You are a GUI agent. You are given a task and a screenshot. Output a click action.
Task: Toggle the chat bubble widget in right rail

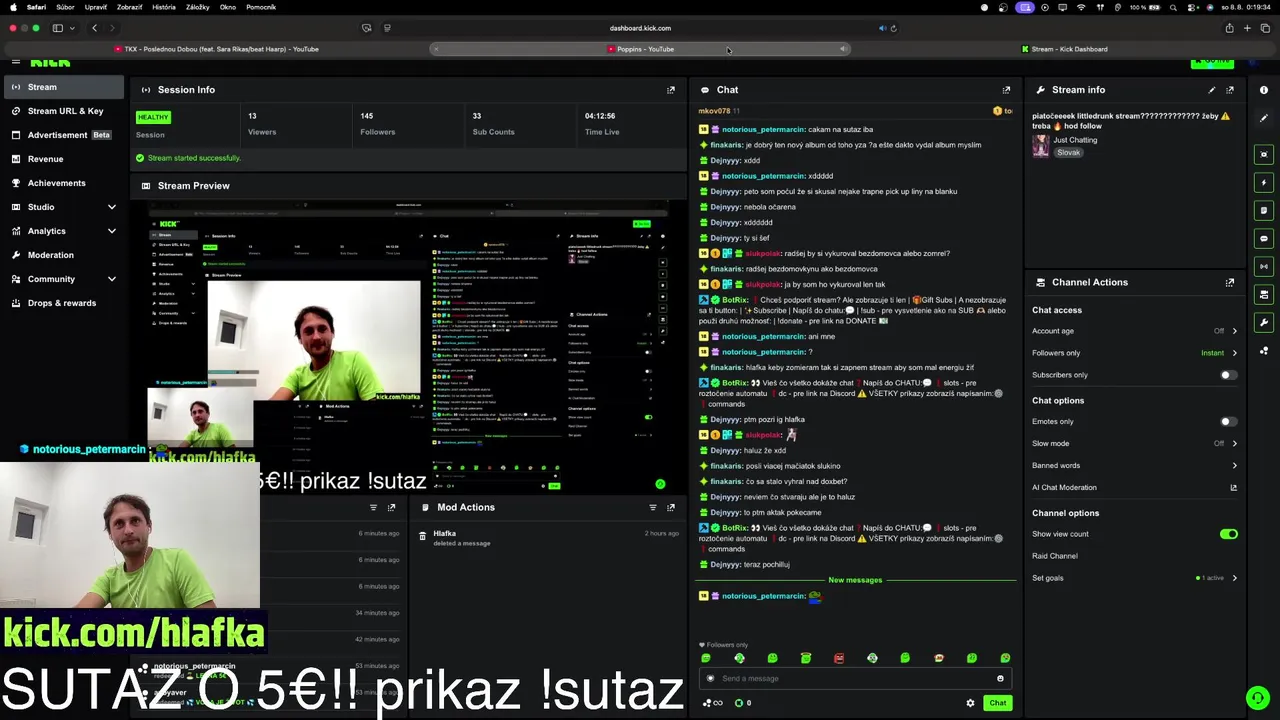pos(1264,239)
